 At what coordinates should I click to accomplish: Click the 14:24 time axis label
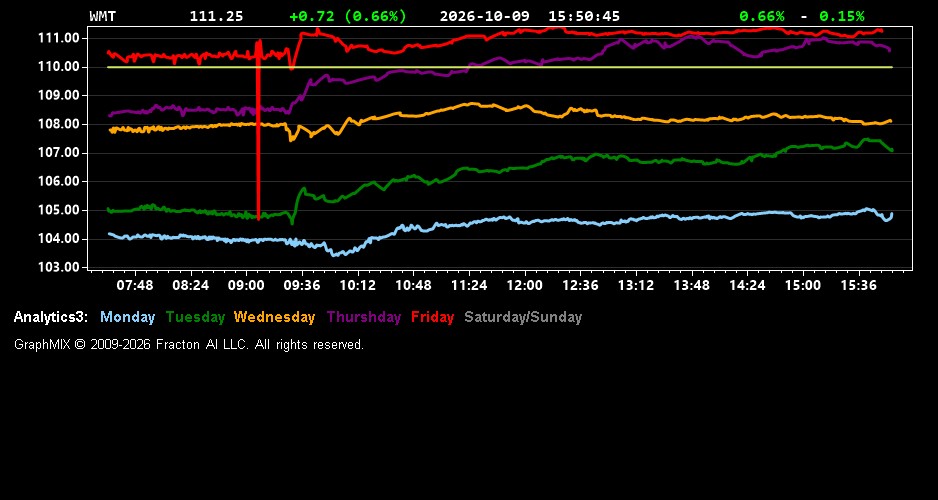tap(747, 285)
